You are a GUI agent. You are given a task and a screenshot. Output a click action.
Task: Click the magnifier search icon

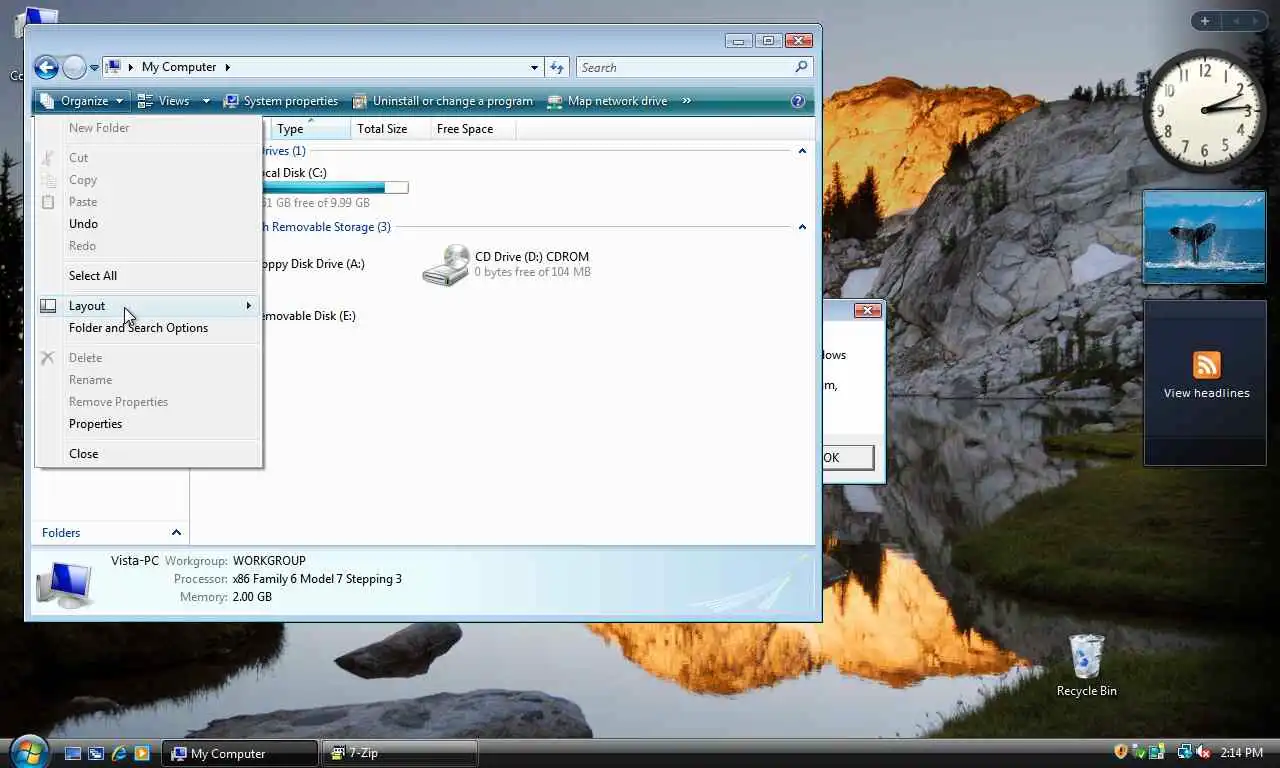(801, 67)
